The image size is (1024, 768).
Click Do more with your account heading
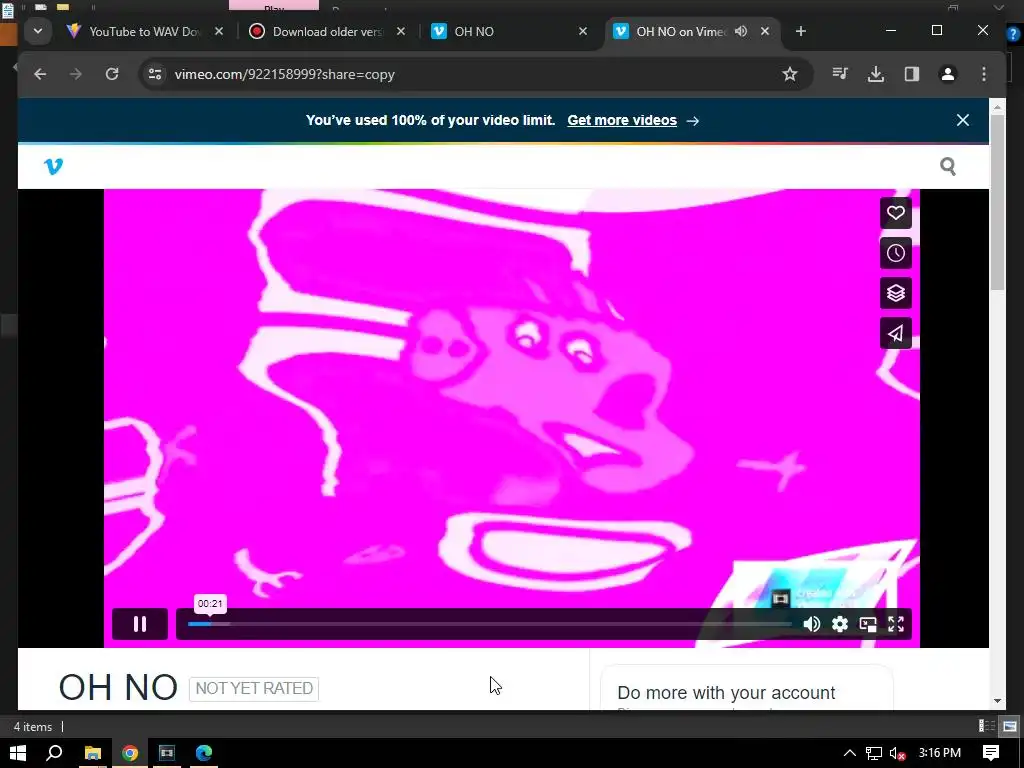click(726, 692)
